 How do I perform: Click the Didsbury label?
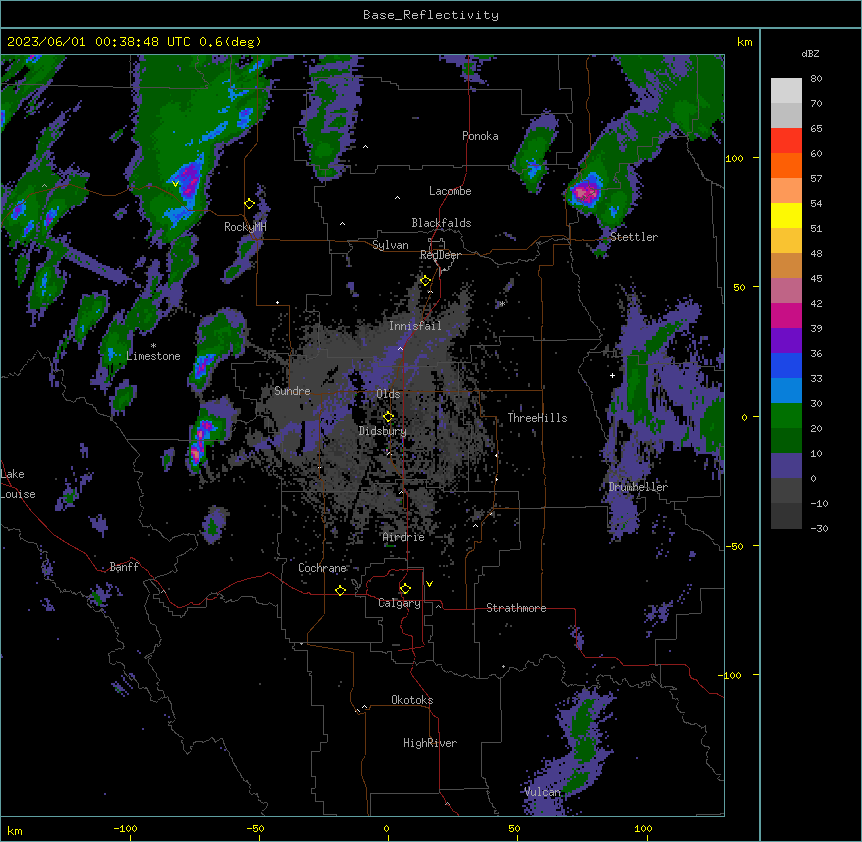(x=383, y=431)
